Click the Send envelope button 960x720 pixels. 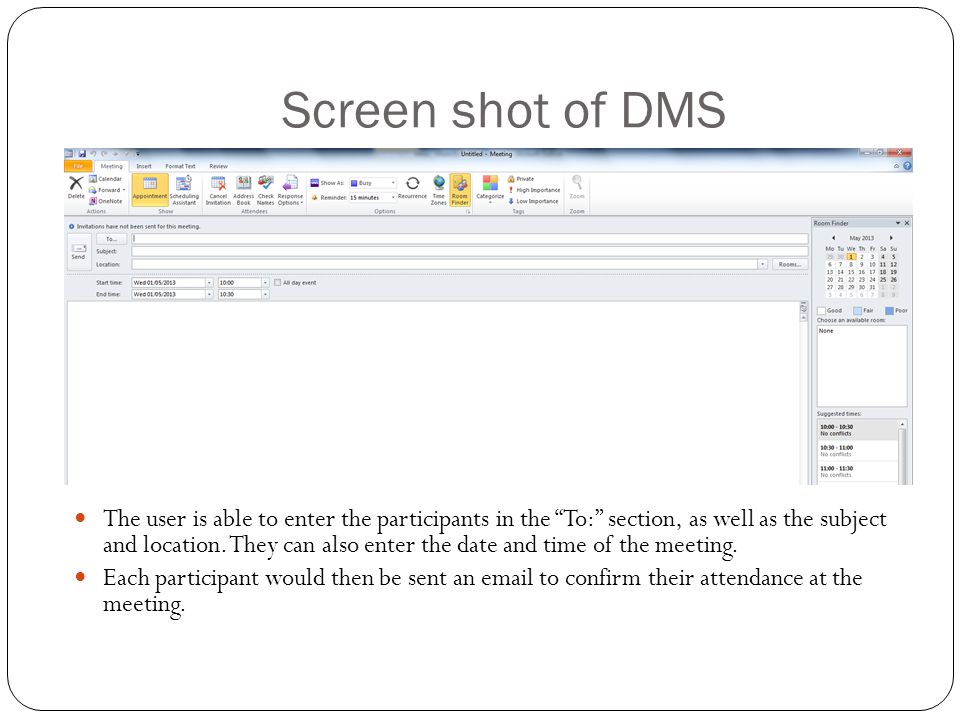(x=78, y=251)
